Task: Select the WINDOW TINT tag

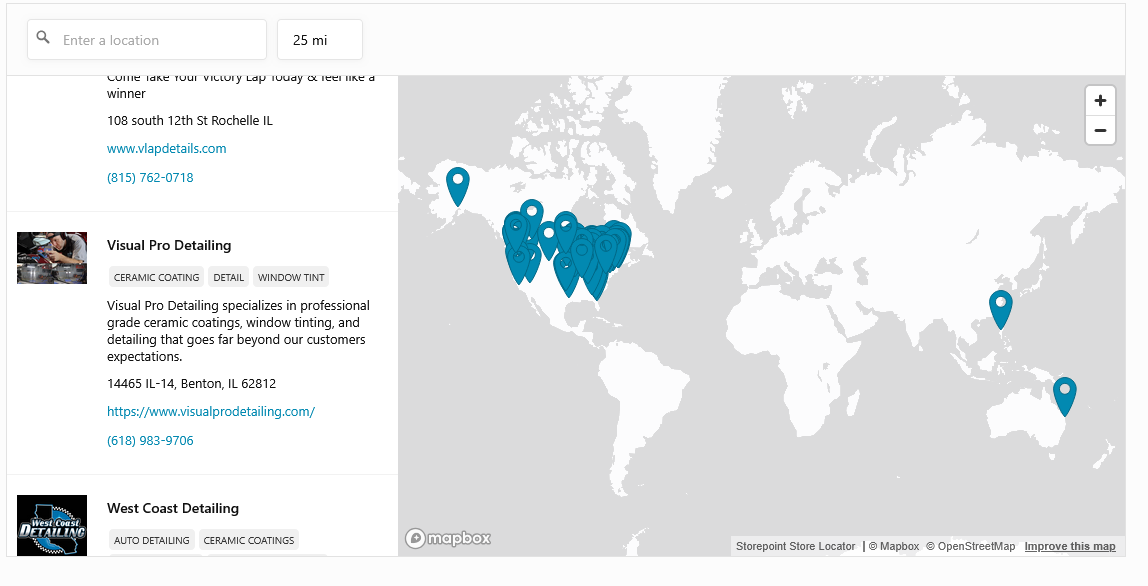Action: coord(290,278)
